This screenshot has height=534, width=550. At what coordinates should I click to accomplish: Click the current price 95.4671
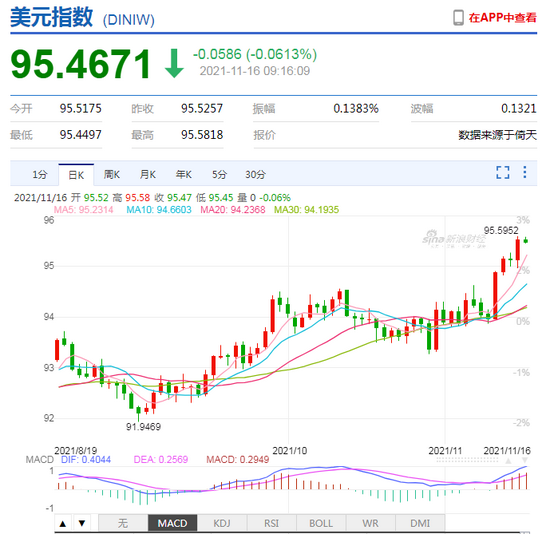(x=81, y=64)
